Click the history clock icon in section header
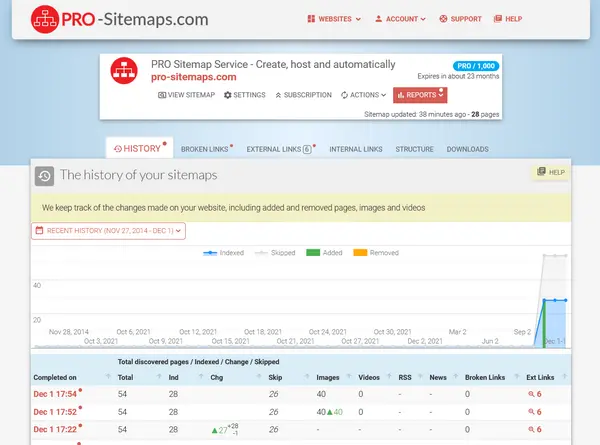 (44, 176)
